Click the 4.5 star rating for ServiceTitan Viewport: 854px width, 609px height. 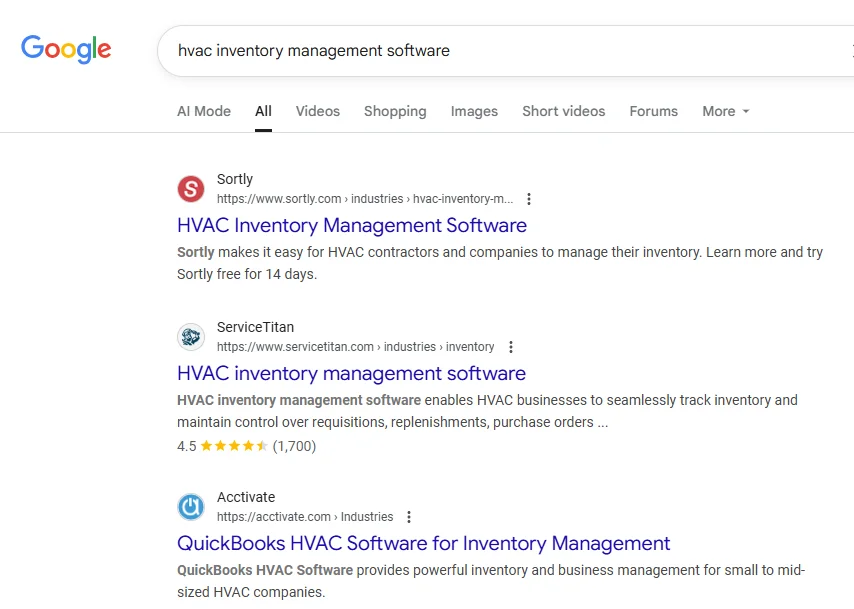pos(246,446)
